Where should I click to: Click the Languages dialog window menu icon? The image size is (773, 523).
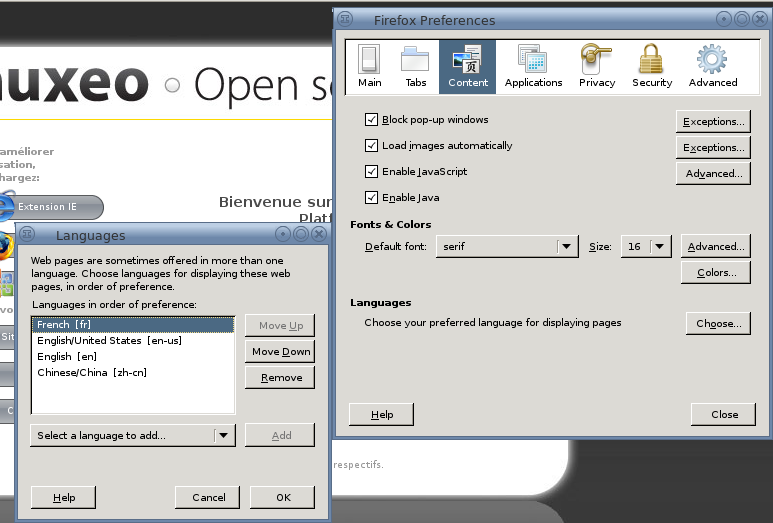[x=27, y=234]
